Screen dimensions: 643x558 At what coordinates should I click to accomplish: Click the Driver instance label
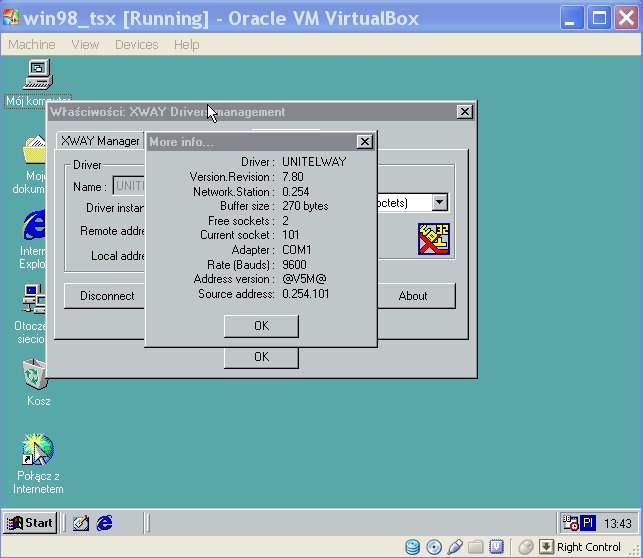(115, 208)
